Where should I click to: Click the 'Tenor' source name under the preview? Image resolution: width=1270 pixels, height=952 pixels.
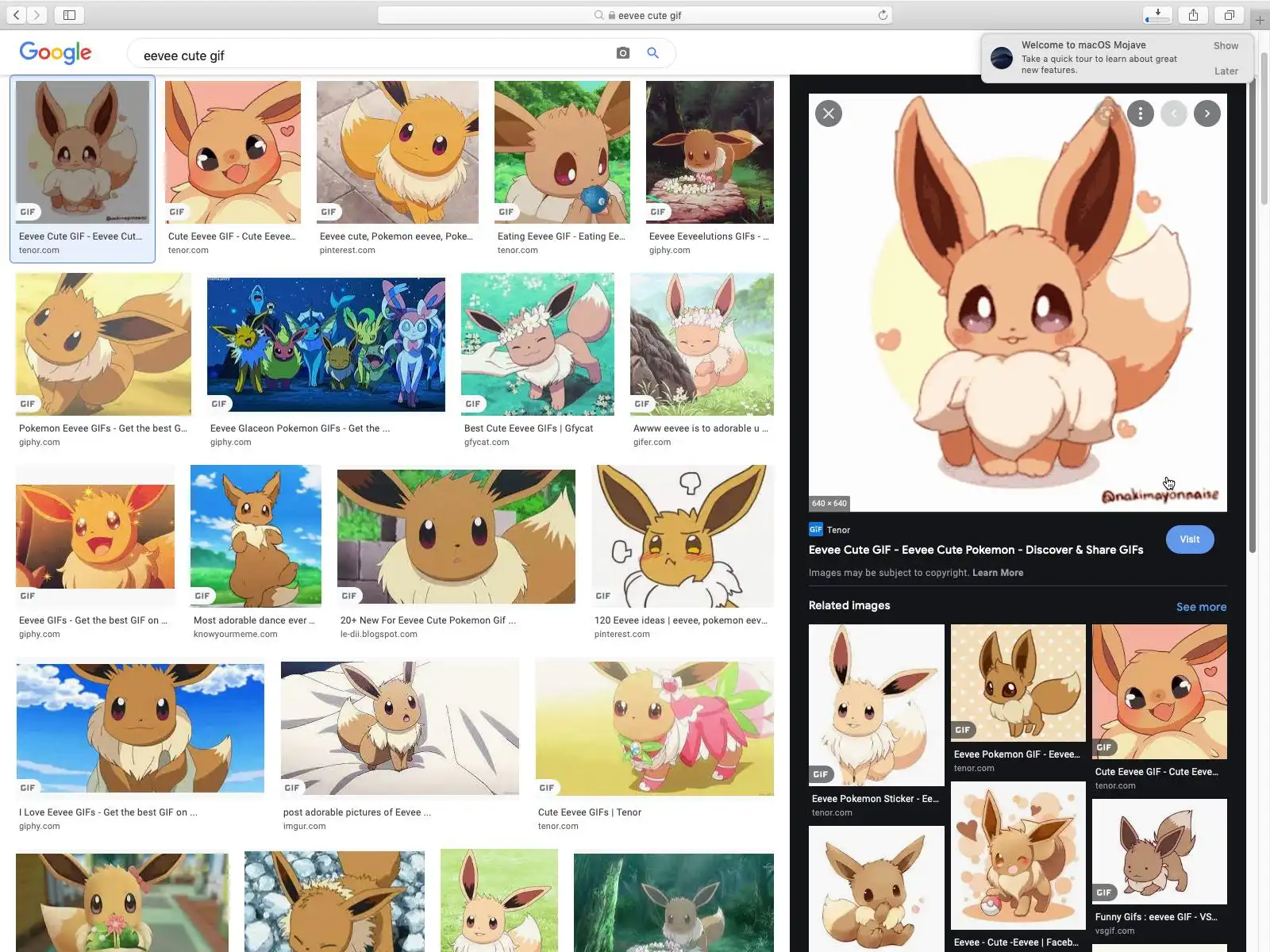(x=838, y=530)
